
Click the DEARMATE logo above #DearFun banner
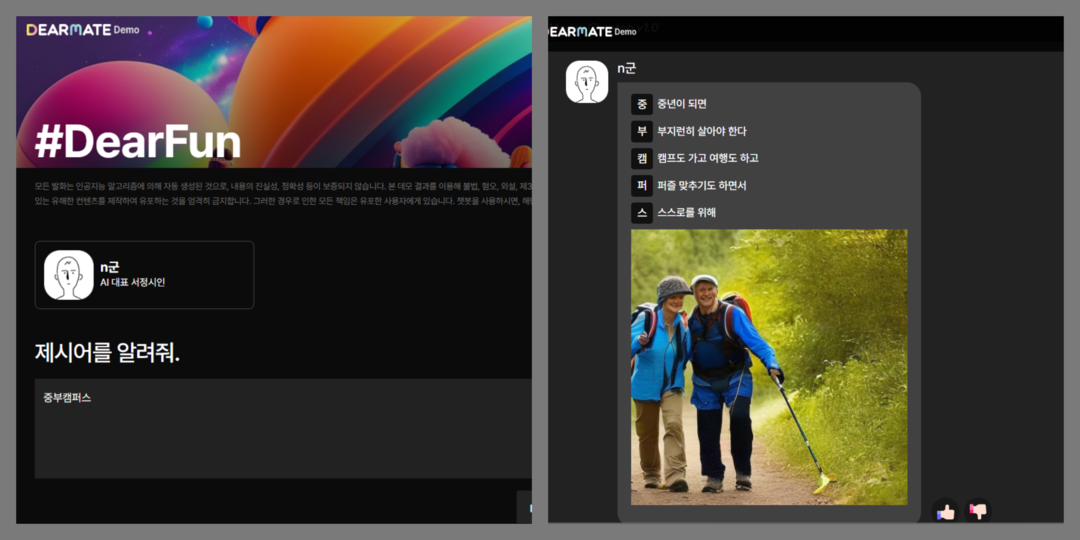click(x=68, y=30)
